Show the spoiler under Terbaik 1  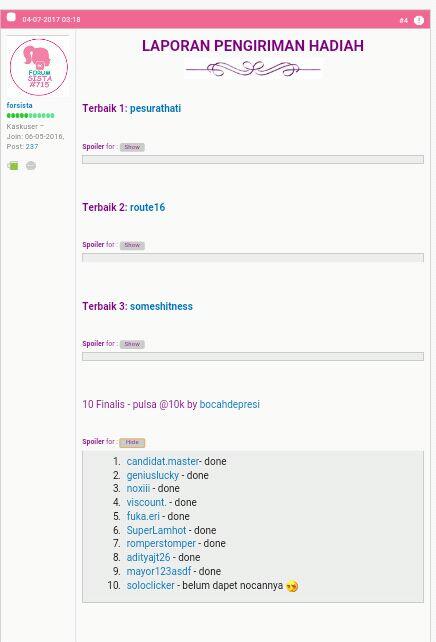132,147
